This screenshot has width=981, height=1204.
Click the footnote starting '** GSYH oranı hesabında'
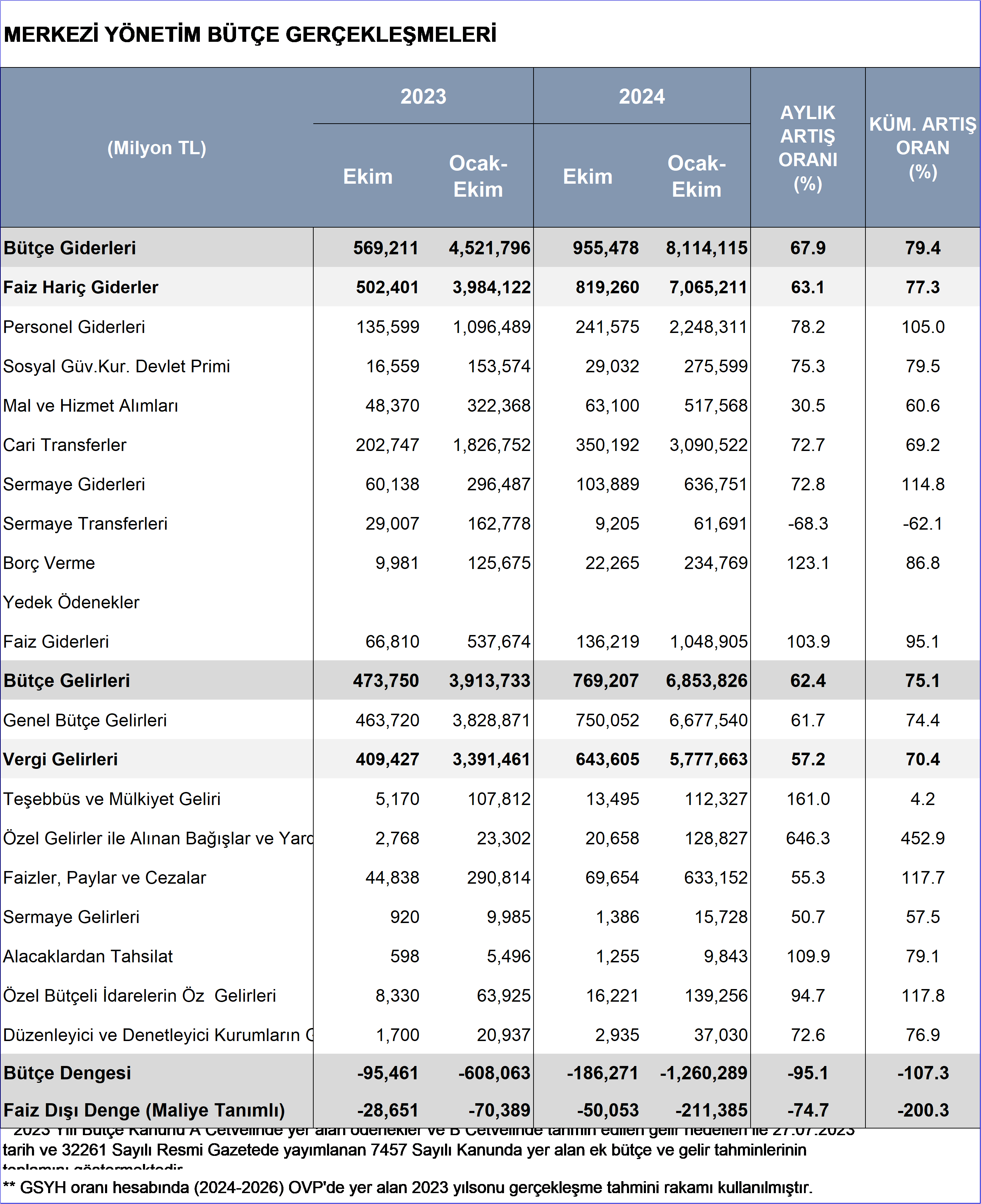pos(407,1187)
